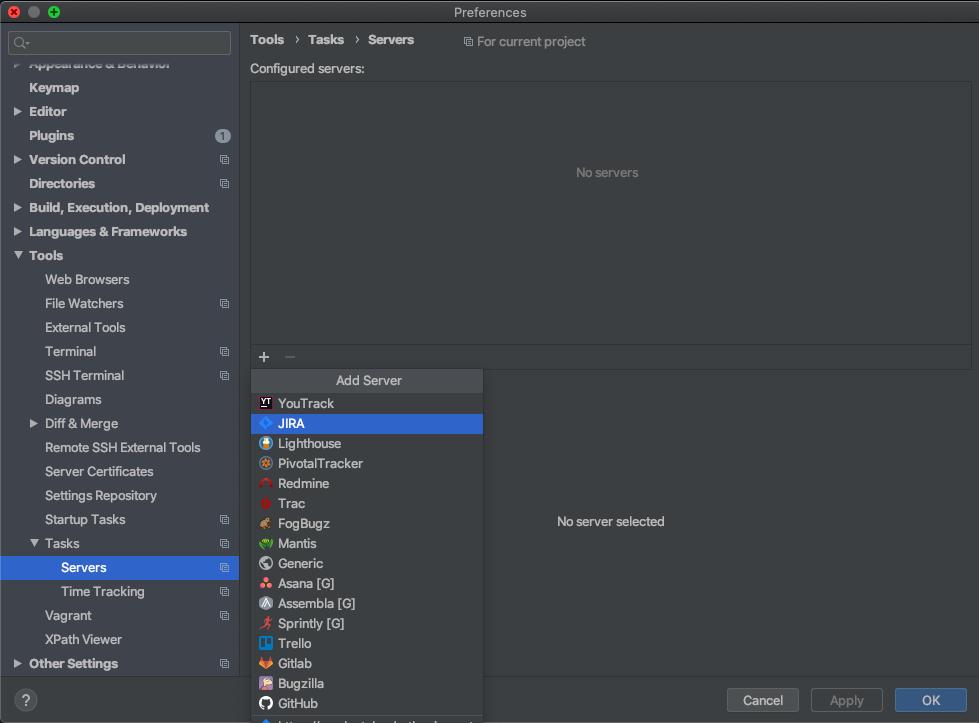The height and width of the screenshot is (723, 979).
Task: Click the Generic globe icon
Action: [266, 563]
